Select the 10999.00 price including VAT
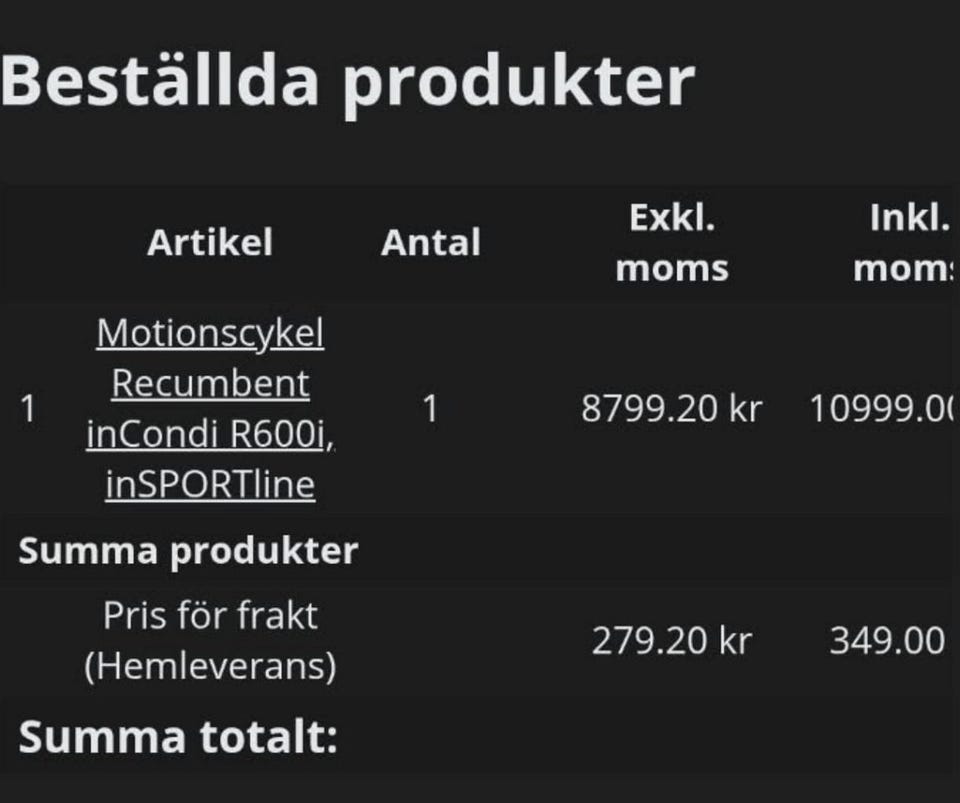Screen dimensions: 960x803 884,409
